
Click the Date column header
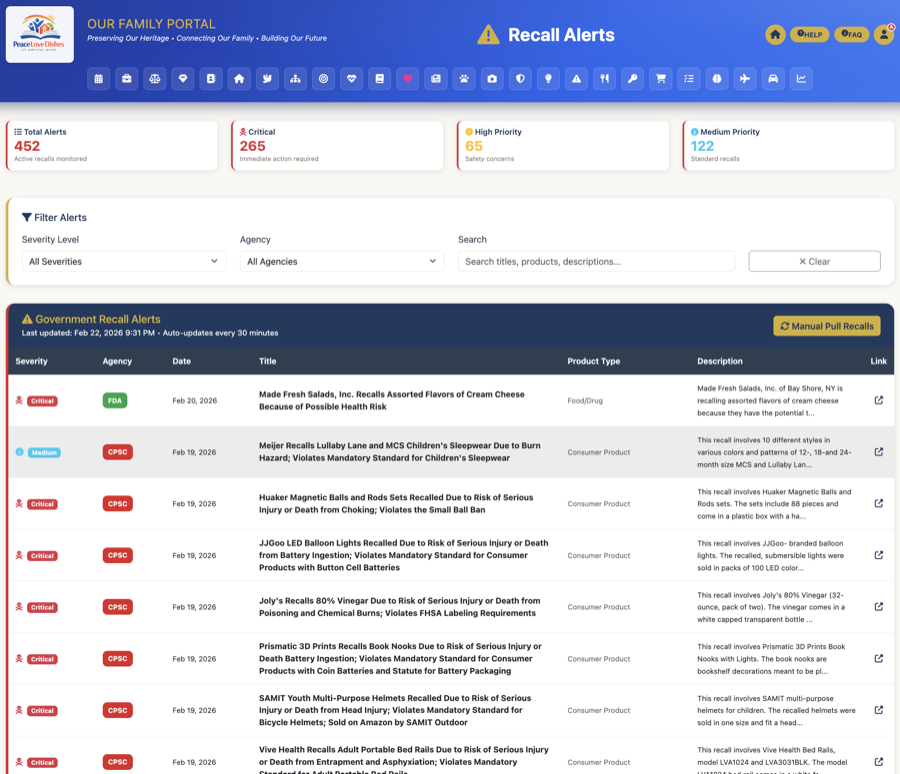181,361
